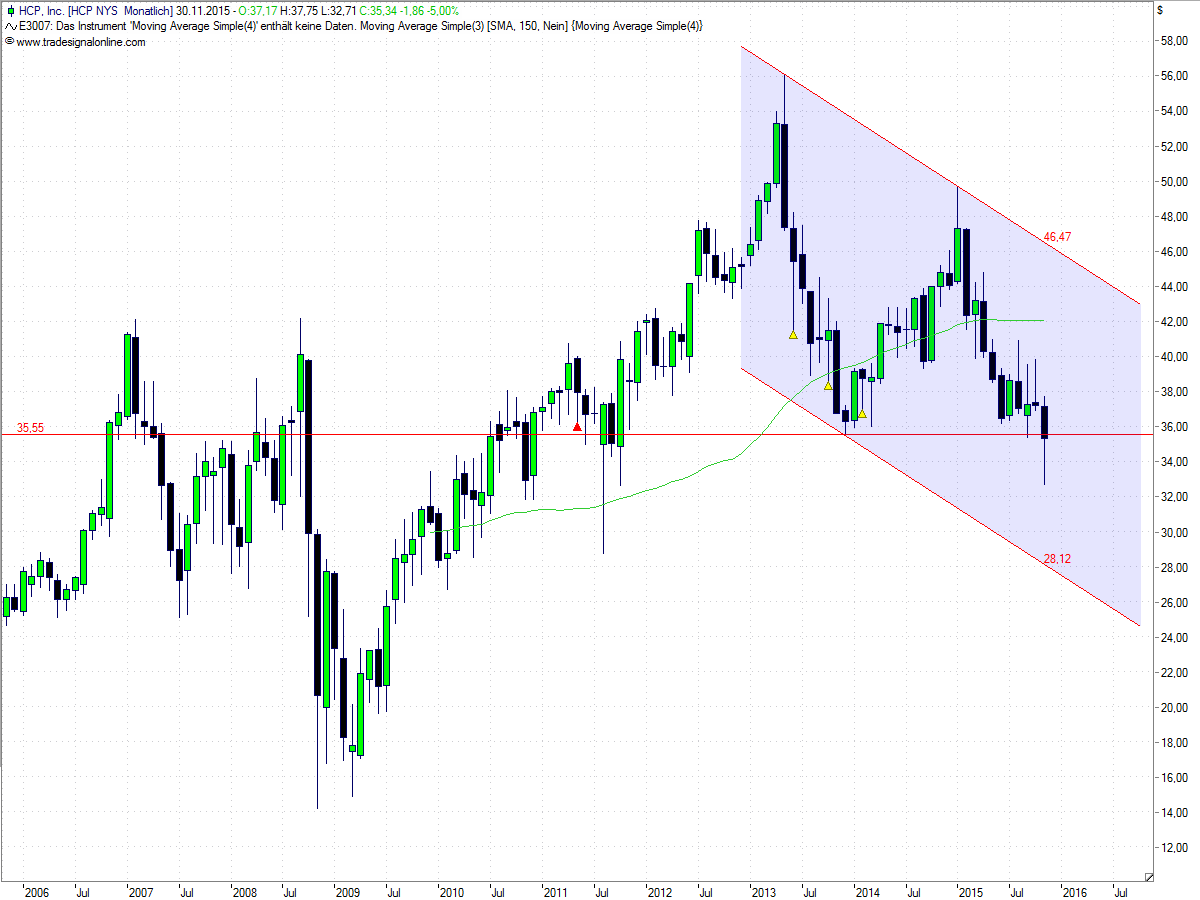Viewport: 1200px width, 900px height.
Task: Open the www.tradesignalonline.com link
Action: pyautogui.click(x=80, y=42)
